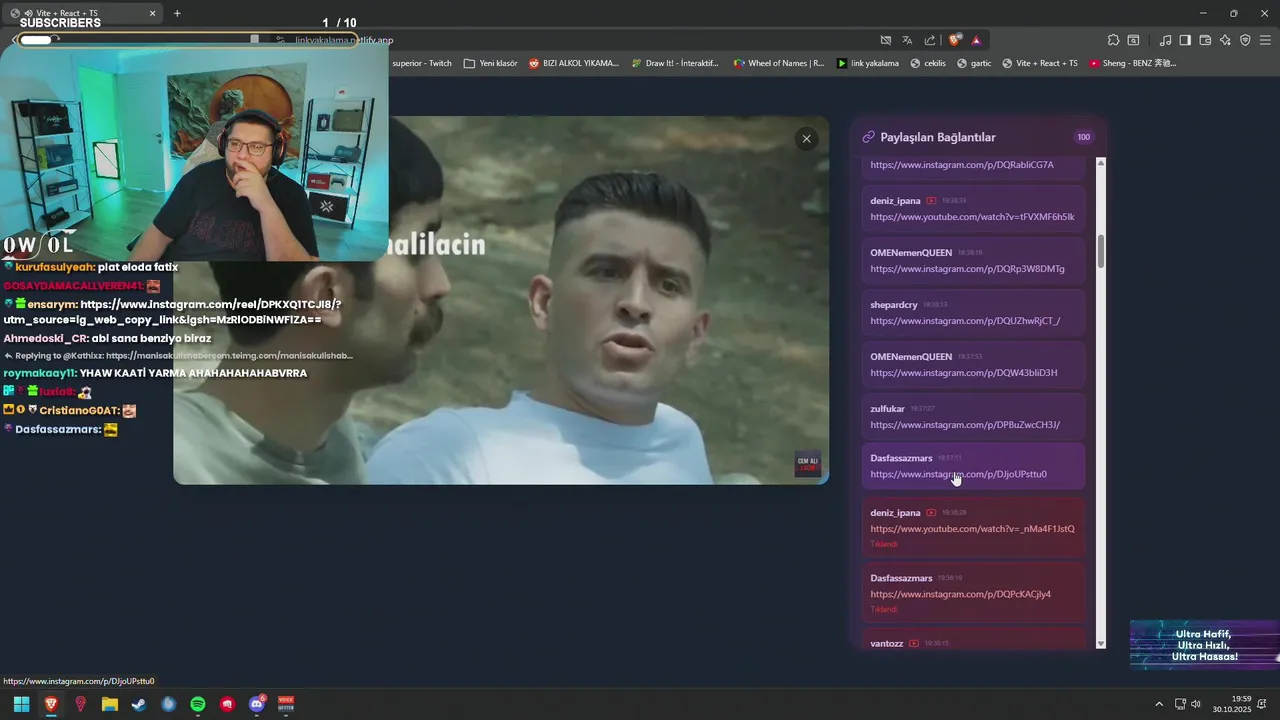This screenshot has height=720, width=1280.
Task: Open the browser extensions puzzle icon
Action: point(1113,40)
